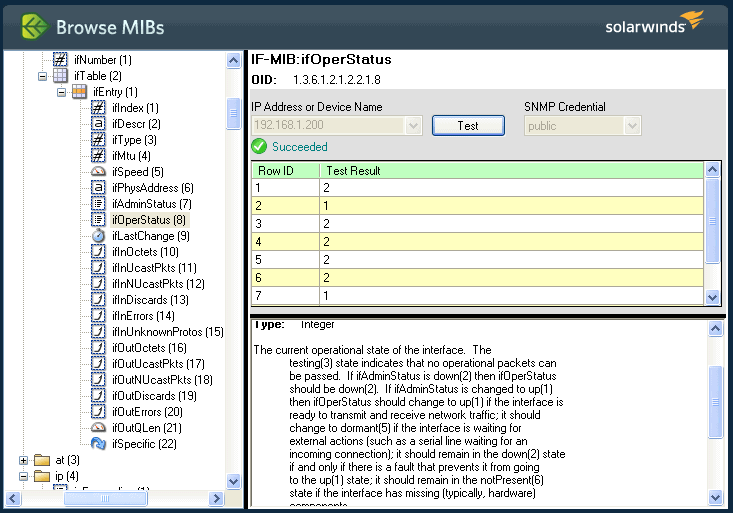
Task: Select ifAdminStatus (7) in the tree
Action: click(x=151, y=203)
